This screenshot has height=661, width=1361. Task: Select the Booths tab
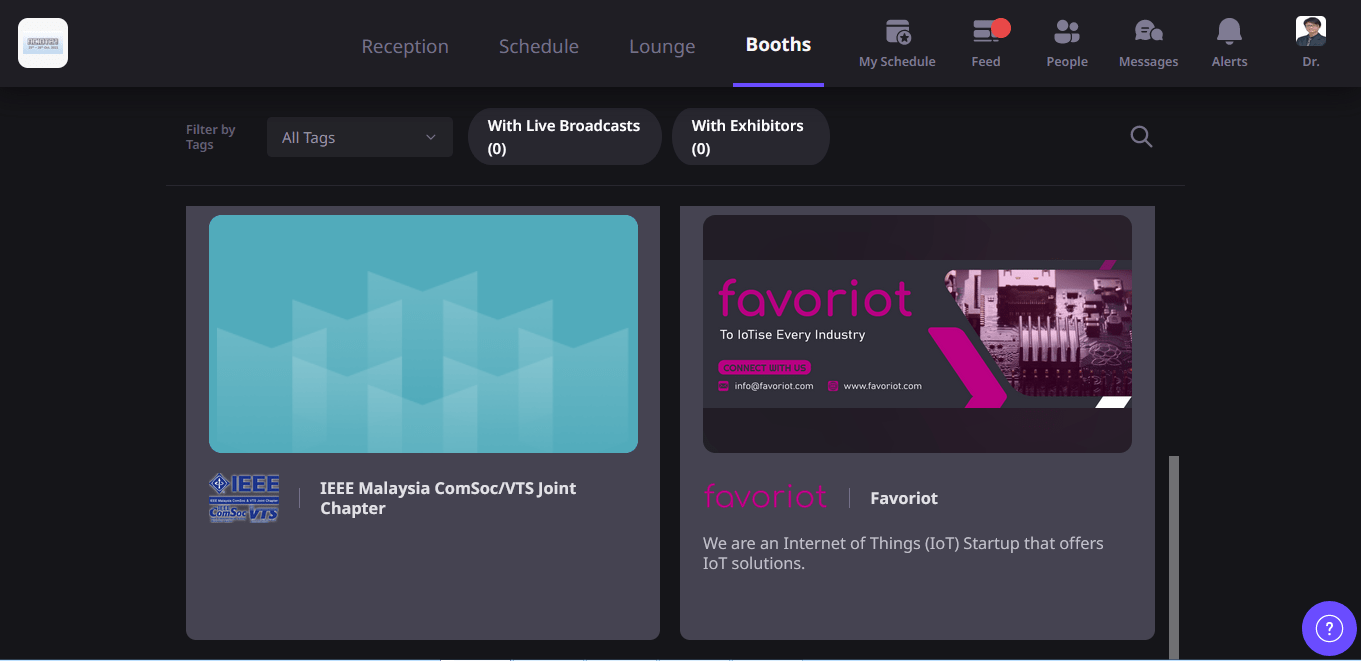[778, 44]
